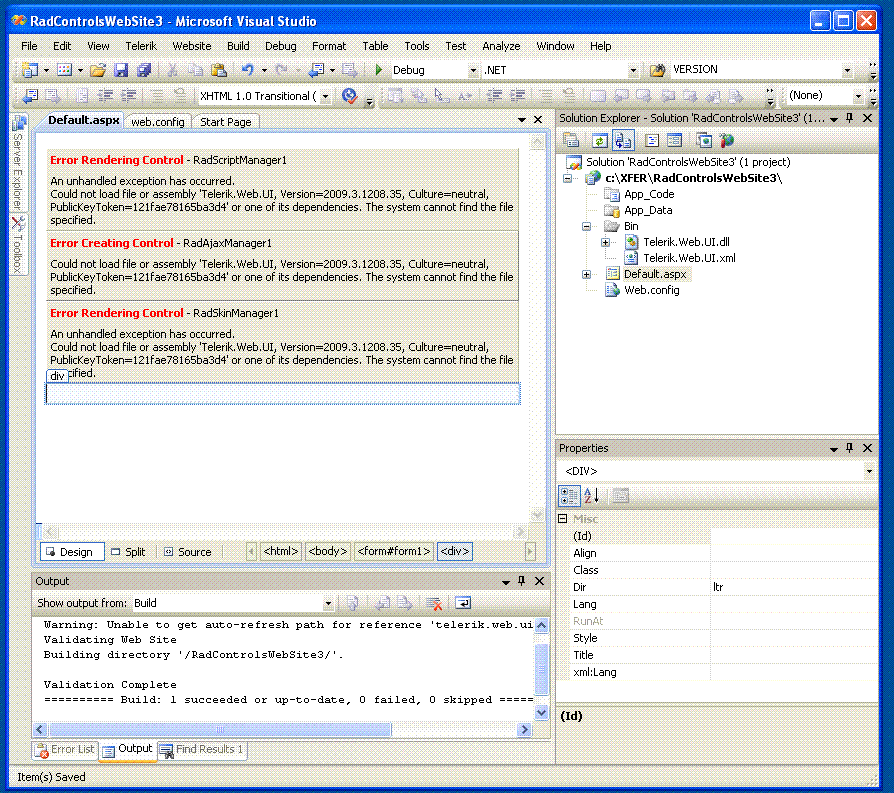
Task: Click ASP.NET Configuration globe icon
Action: tap(726, 140)
